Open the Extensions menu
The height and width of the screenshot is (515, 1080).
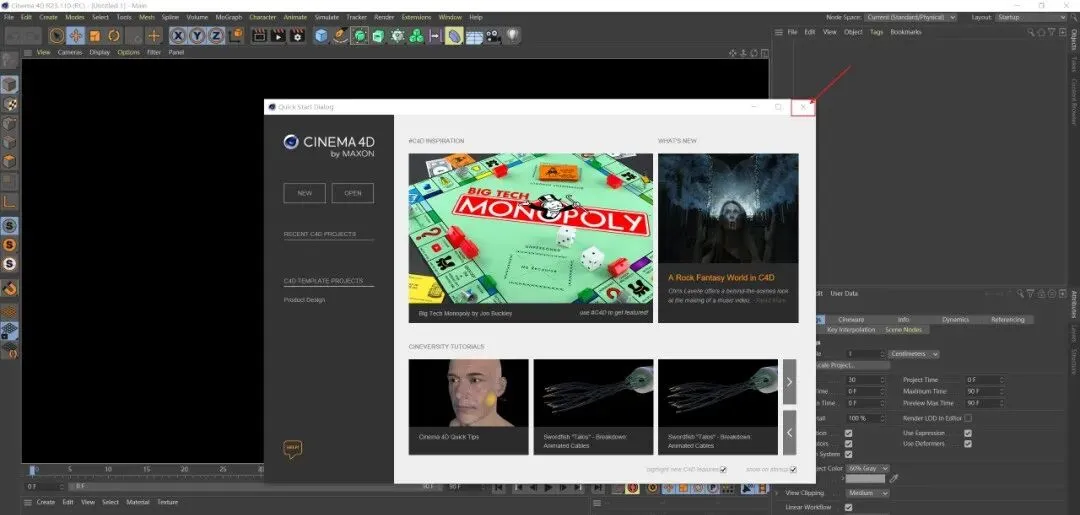tap(416, 17)
